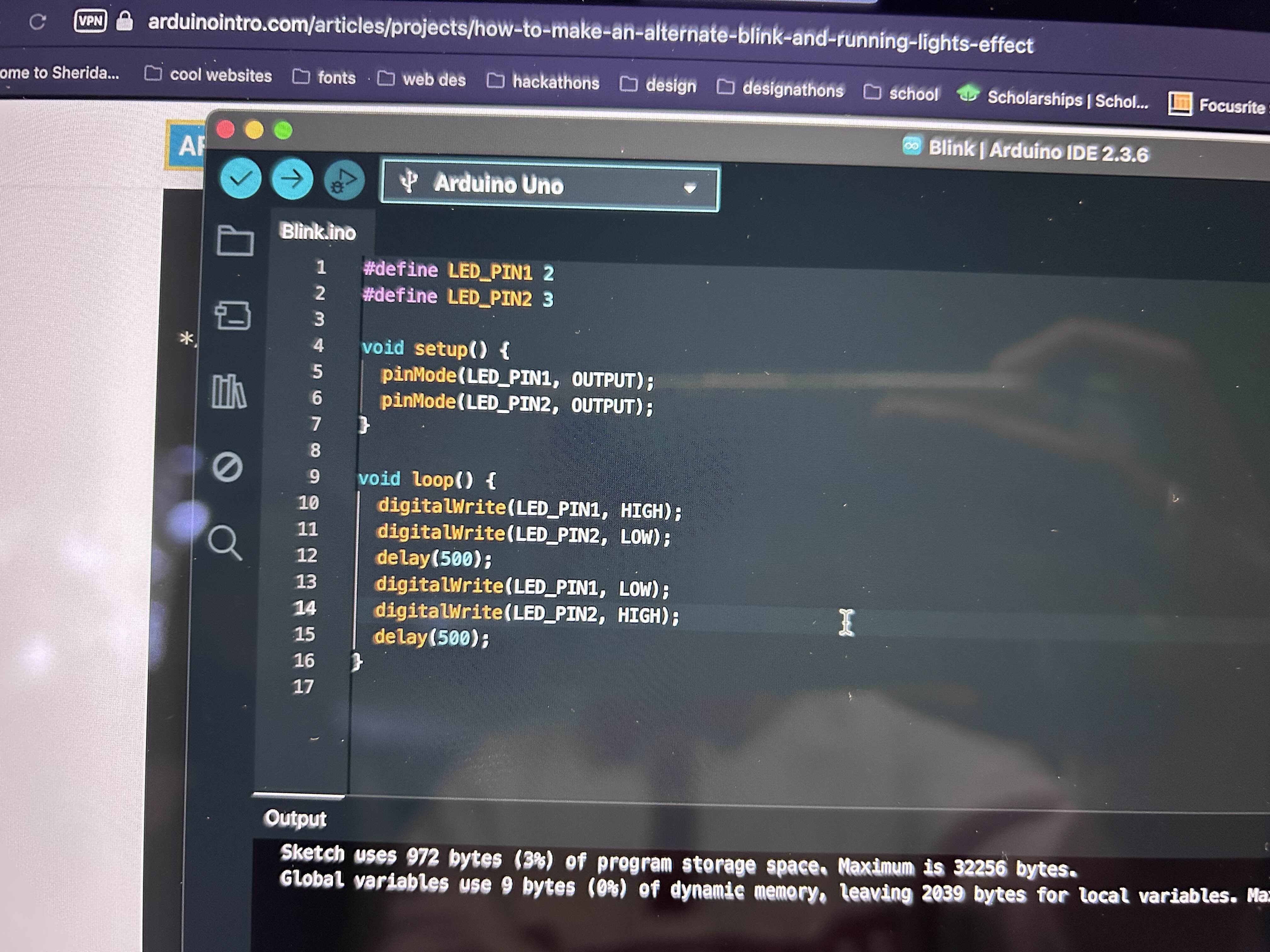The image size is (1270, 952).
Task: Click the Output panel label
Action: pos(296,819)
